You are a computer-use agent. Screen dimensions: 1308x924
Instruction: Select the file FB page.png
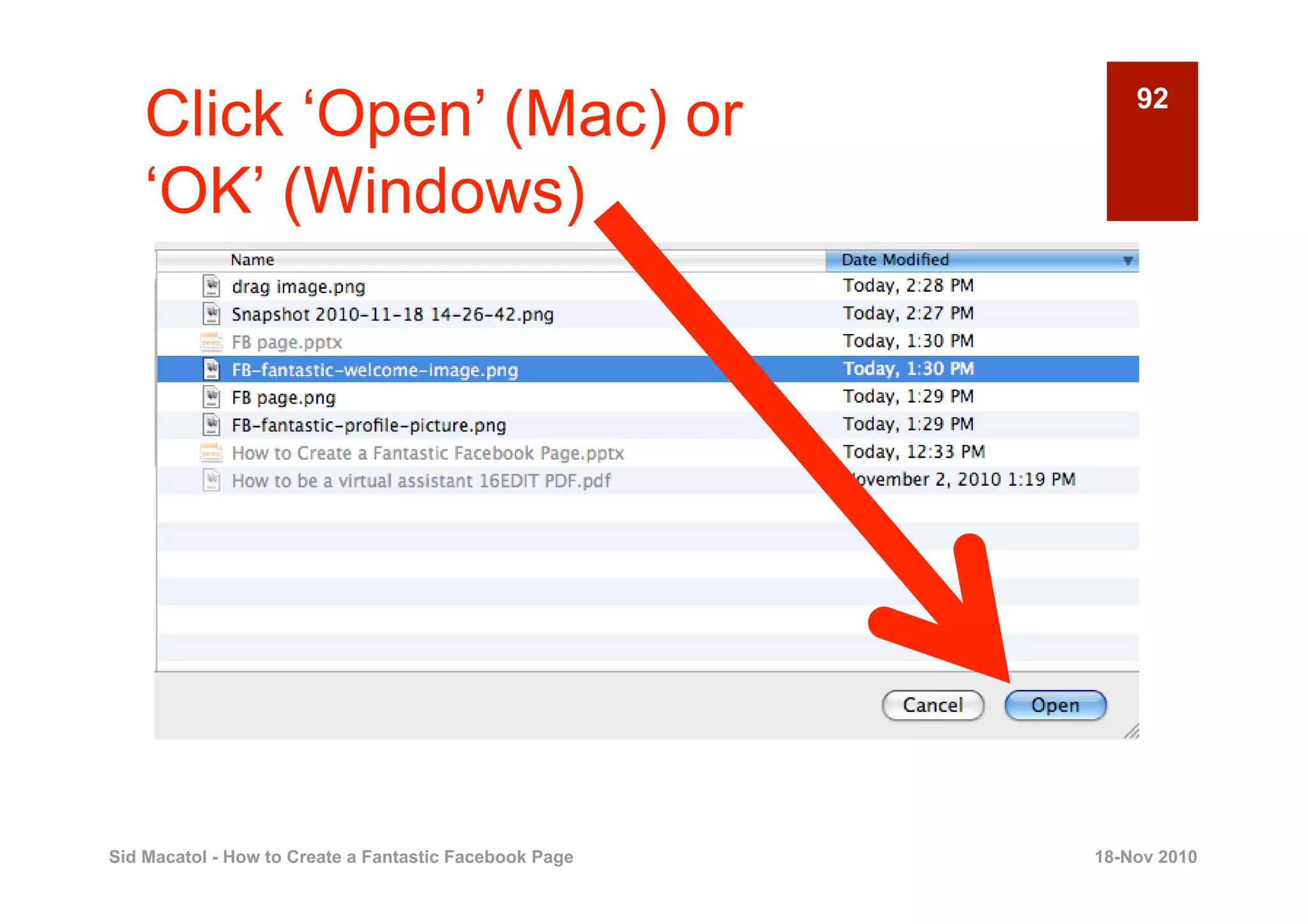(283, 398)
